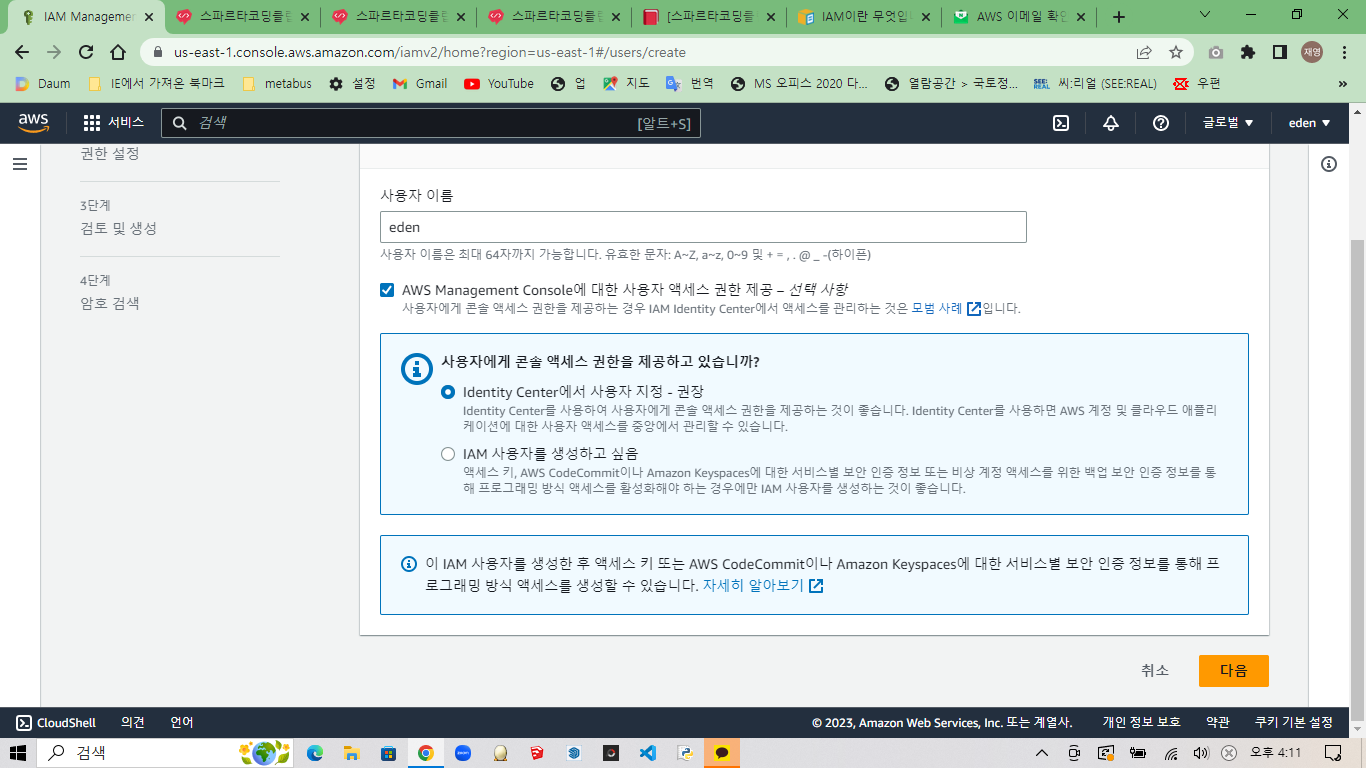Screen dimensions: 1366x768
Task: Open the Gmail bookmark
Action: click(x=420, y=84)
